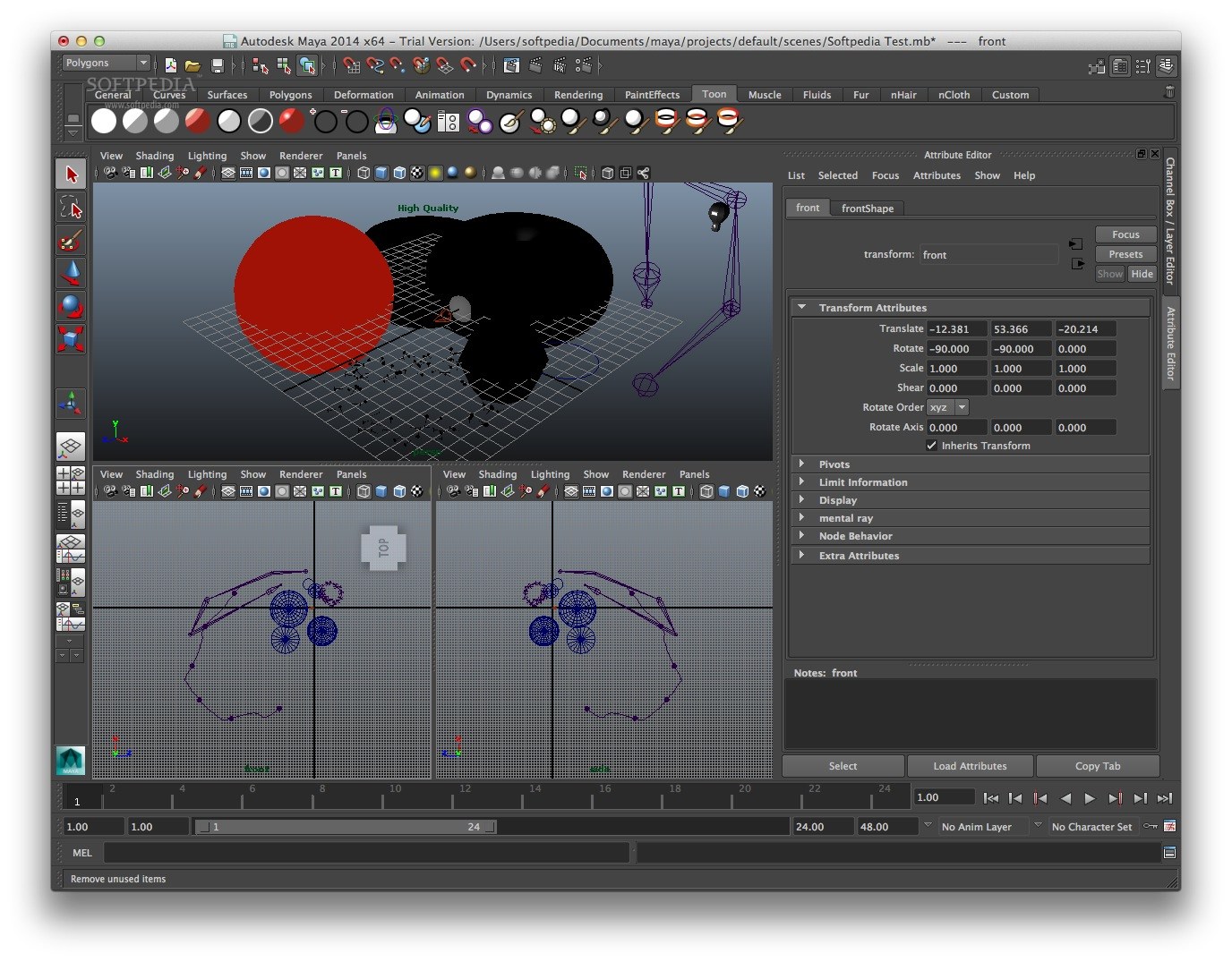Toggle Inherits Transform checkbox
1232x962 pixels.
pos(931,446)
